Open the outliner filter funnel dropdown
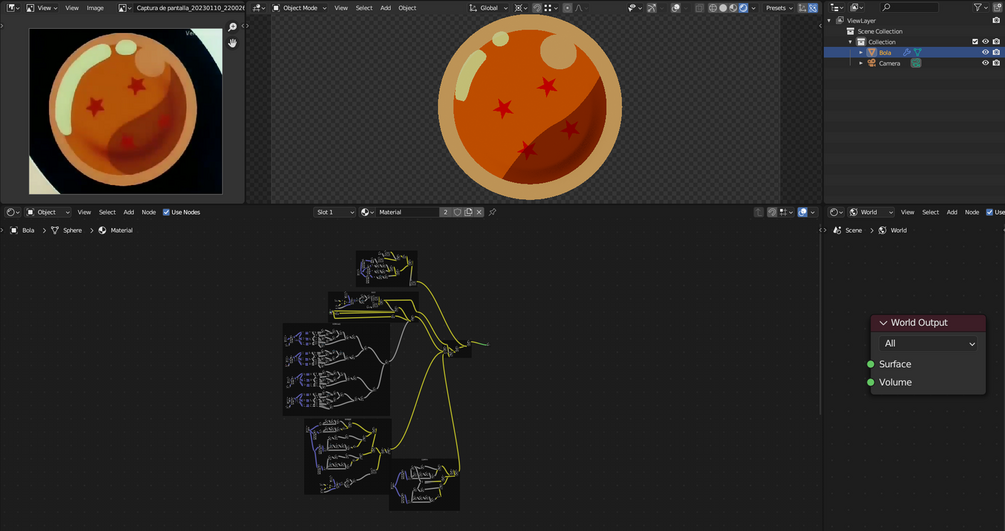 click(981, 8)
